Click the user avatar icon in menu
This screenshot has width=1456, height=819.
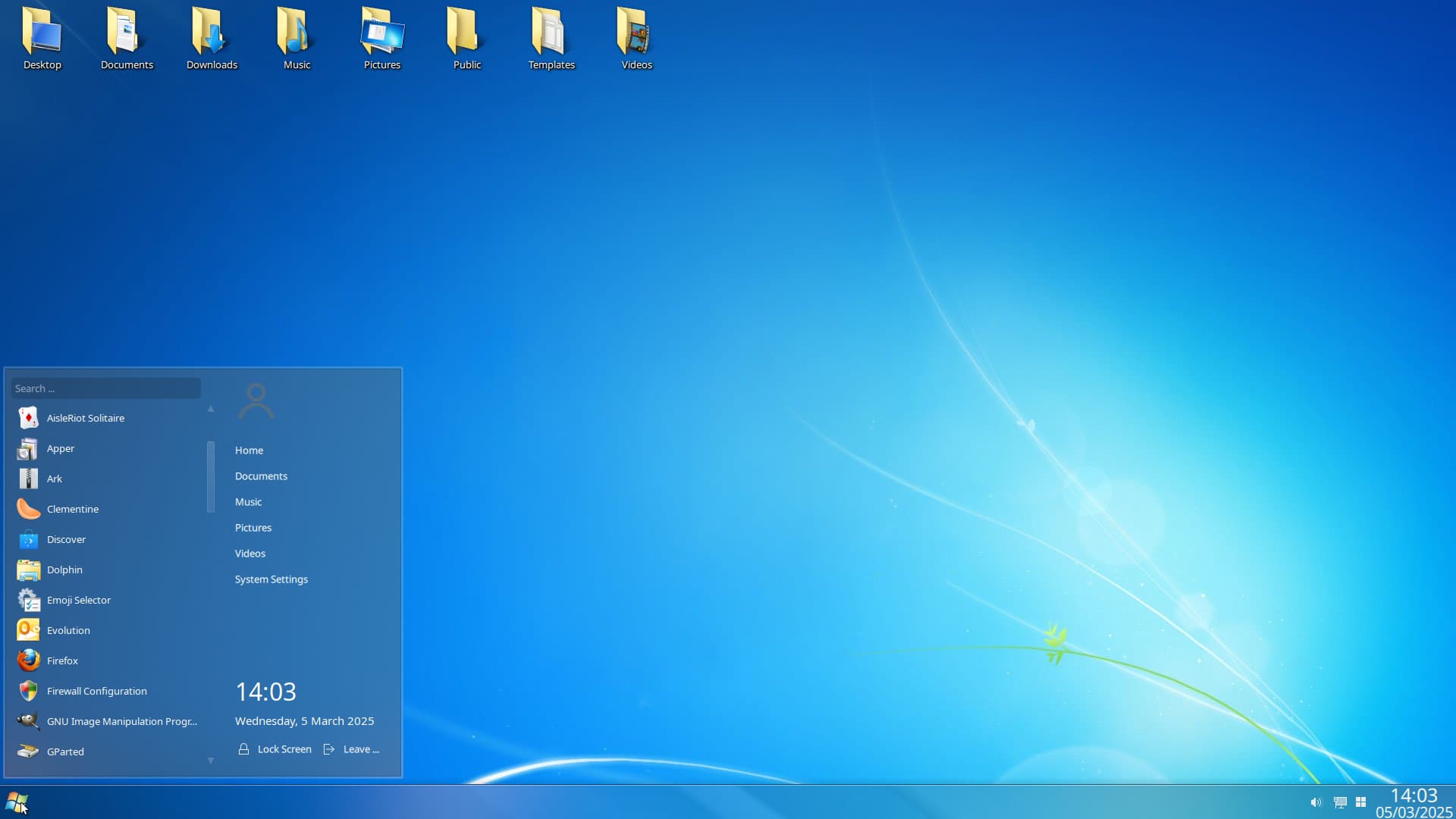tap(256, 401)
